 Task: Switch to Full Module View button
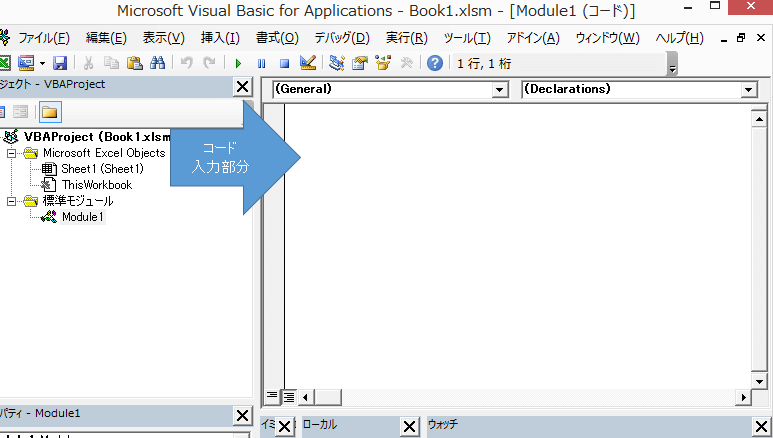[289, 397]
